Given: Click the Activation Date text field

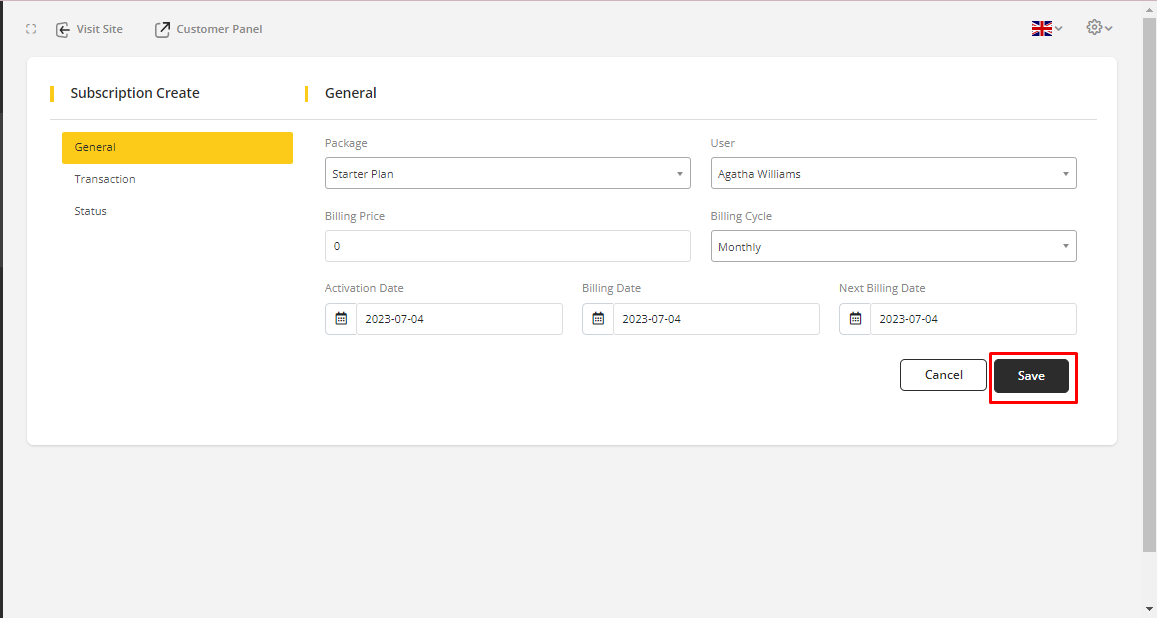Looking at the screenshot, I should point(459,319).
